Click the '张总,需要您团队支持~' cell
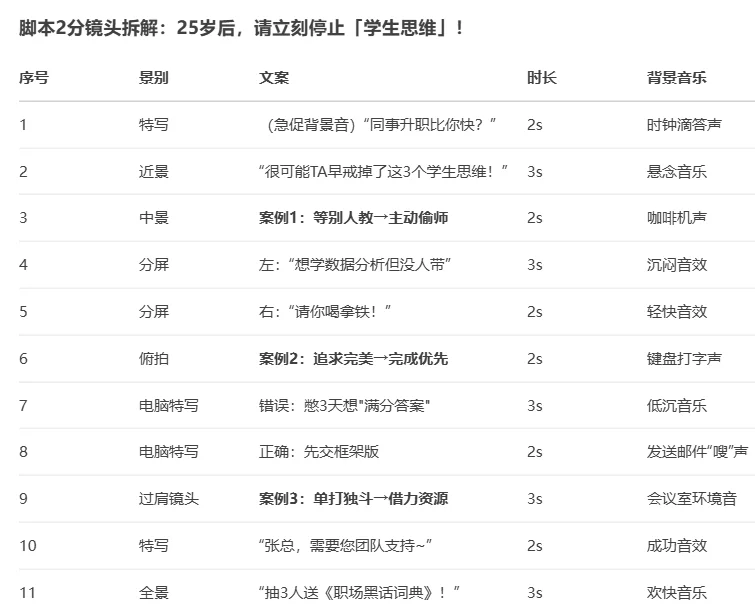755x605 pixels. (x=345, y=545)
